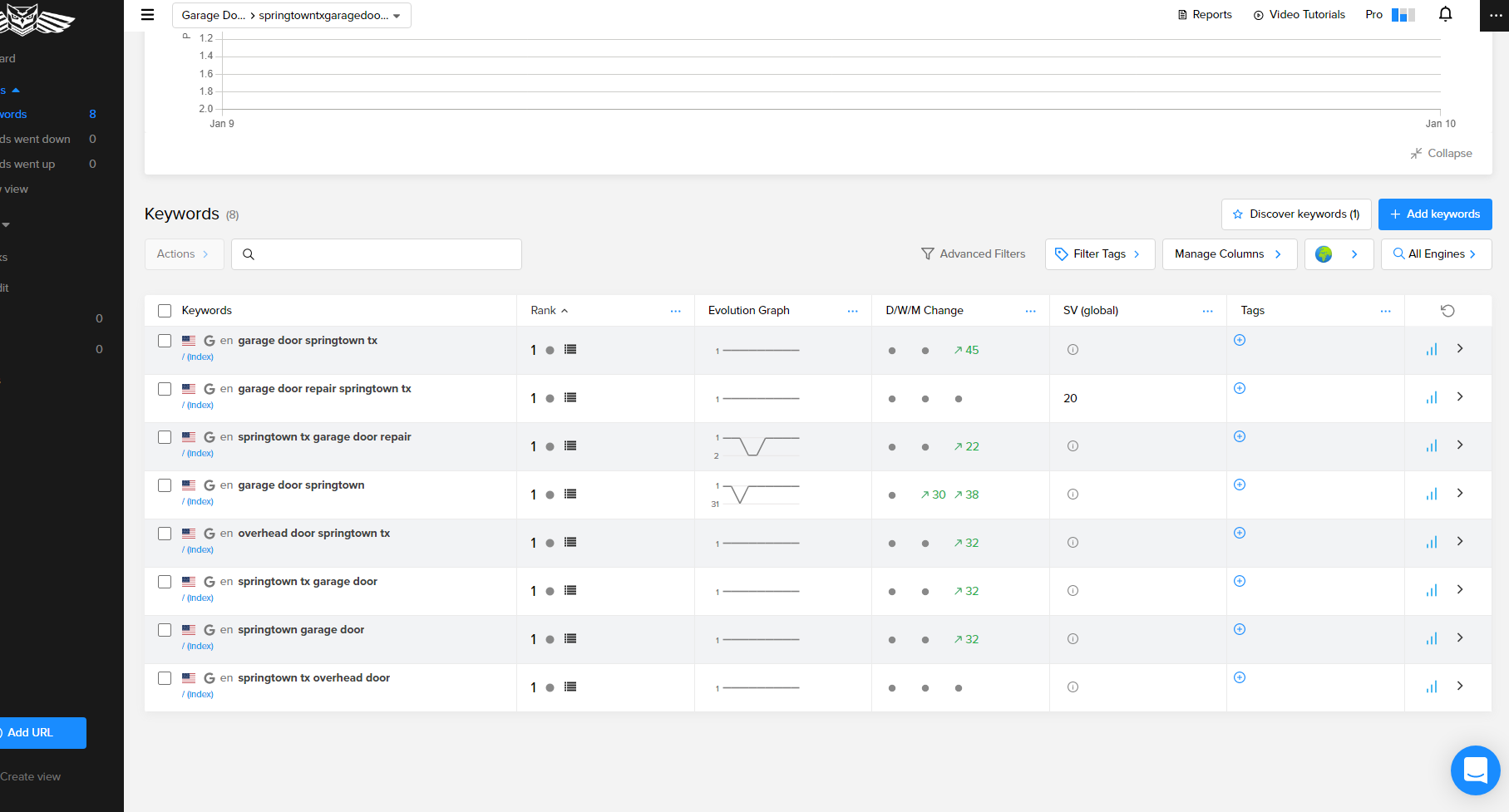The width and height of the screenshot is (1509, 812).
Task: Open Video Tutorials in top bar
Action: (x=1299, y=15)
